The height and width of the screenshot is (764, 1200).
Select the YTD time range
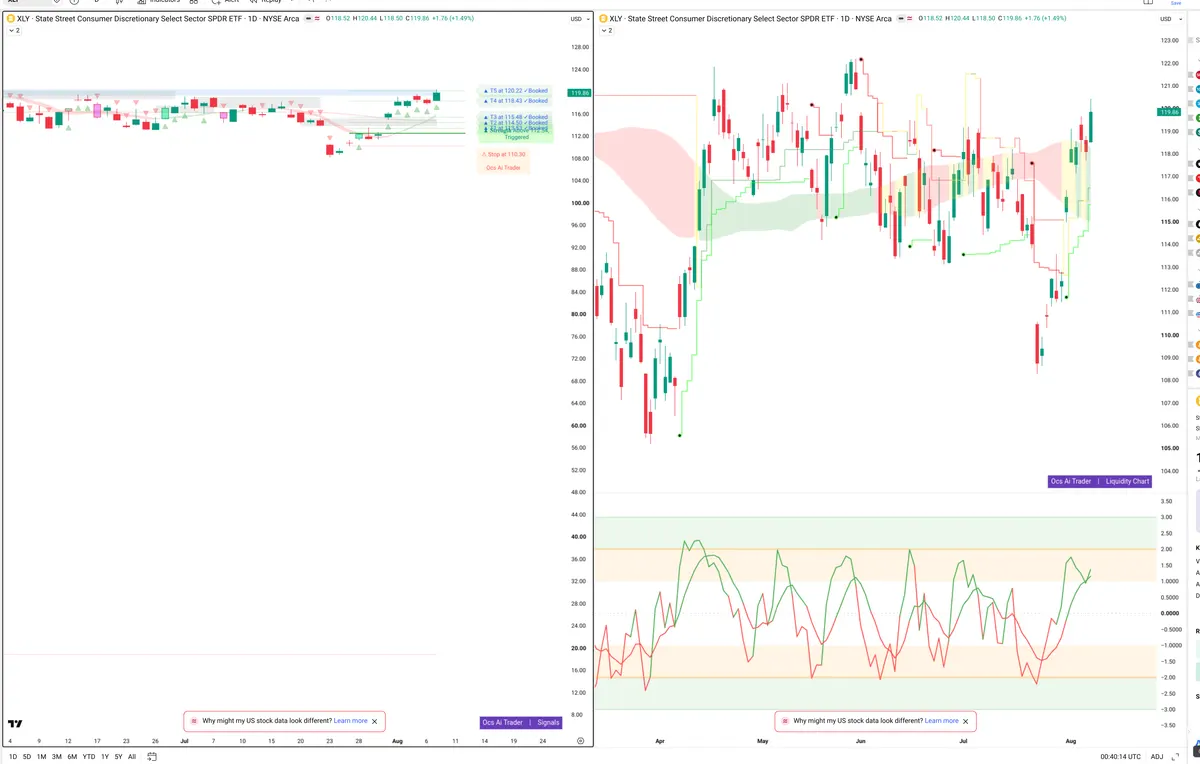(x=89, y=757)
